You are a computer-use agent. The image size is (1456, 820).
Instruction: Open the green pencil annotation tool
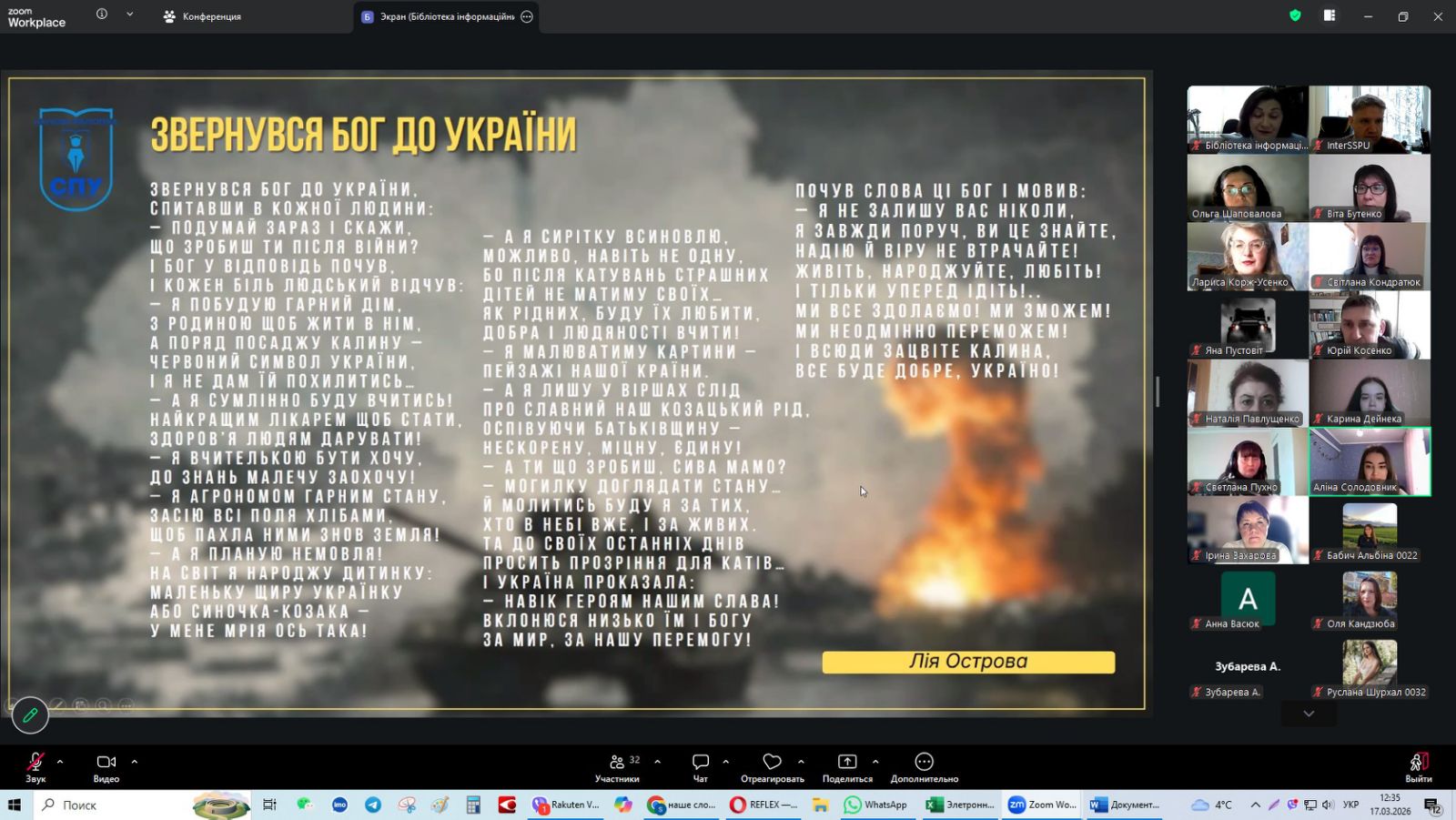pyautogui.click(x=30, y=715)
